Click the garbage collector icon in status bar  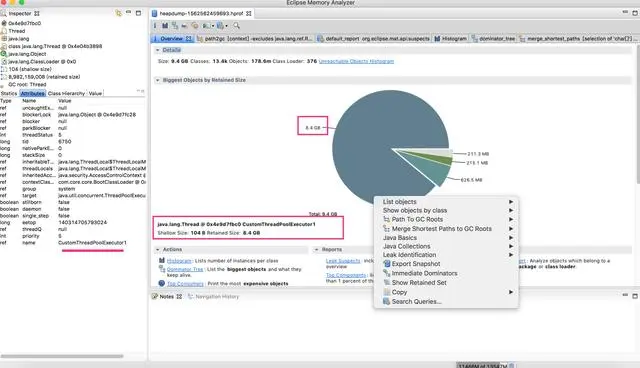pos(512,366)
